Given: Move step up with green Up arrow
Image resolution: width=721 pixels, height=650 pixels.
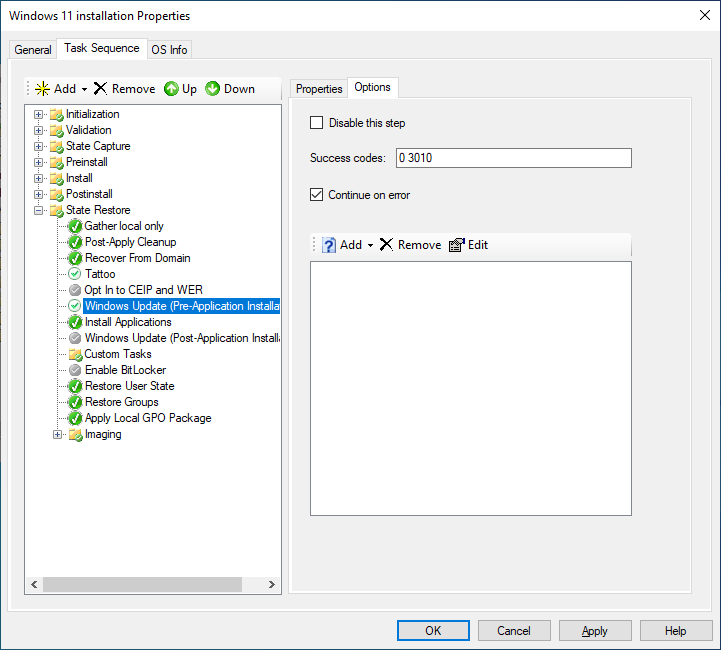Looking at the screenshot, I should coord(171,88).
